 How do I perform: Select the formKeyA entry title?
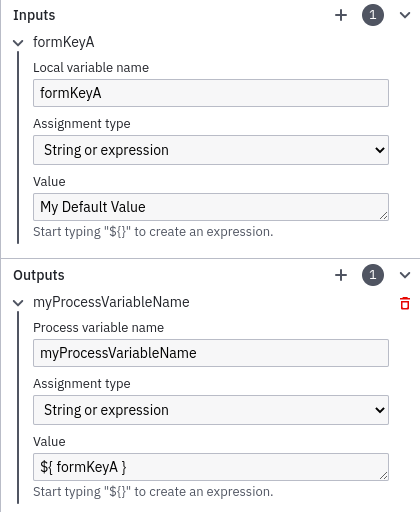(x=64, y=42)
